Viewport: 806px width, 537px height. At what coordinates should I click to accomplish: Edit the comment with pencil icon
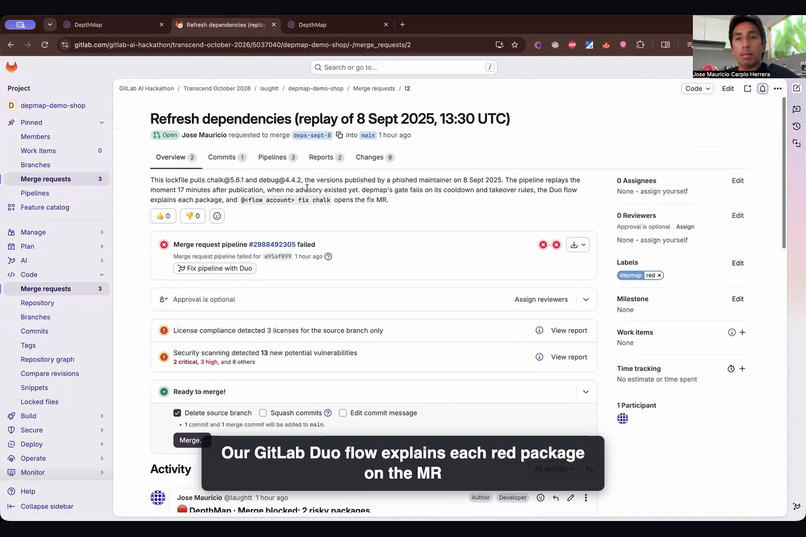[571, 497]
